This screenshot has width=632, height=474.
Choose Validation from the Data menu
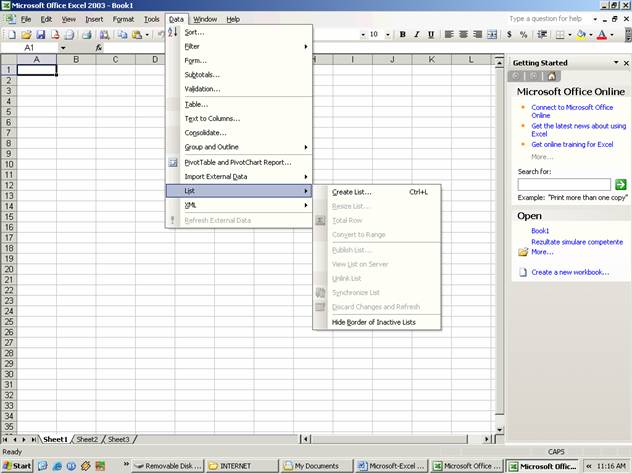[239, 89]
